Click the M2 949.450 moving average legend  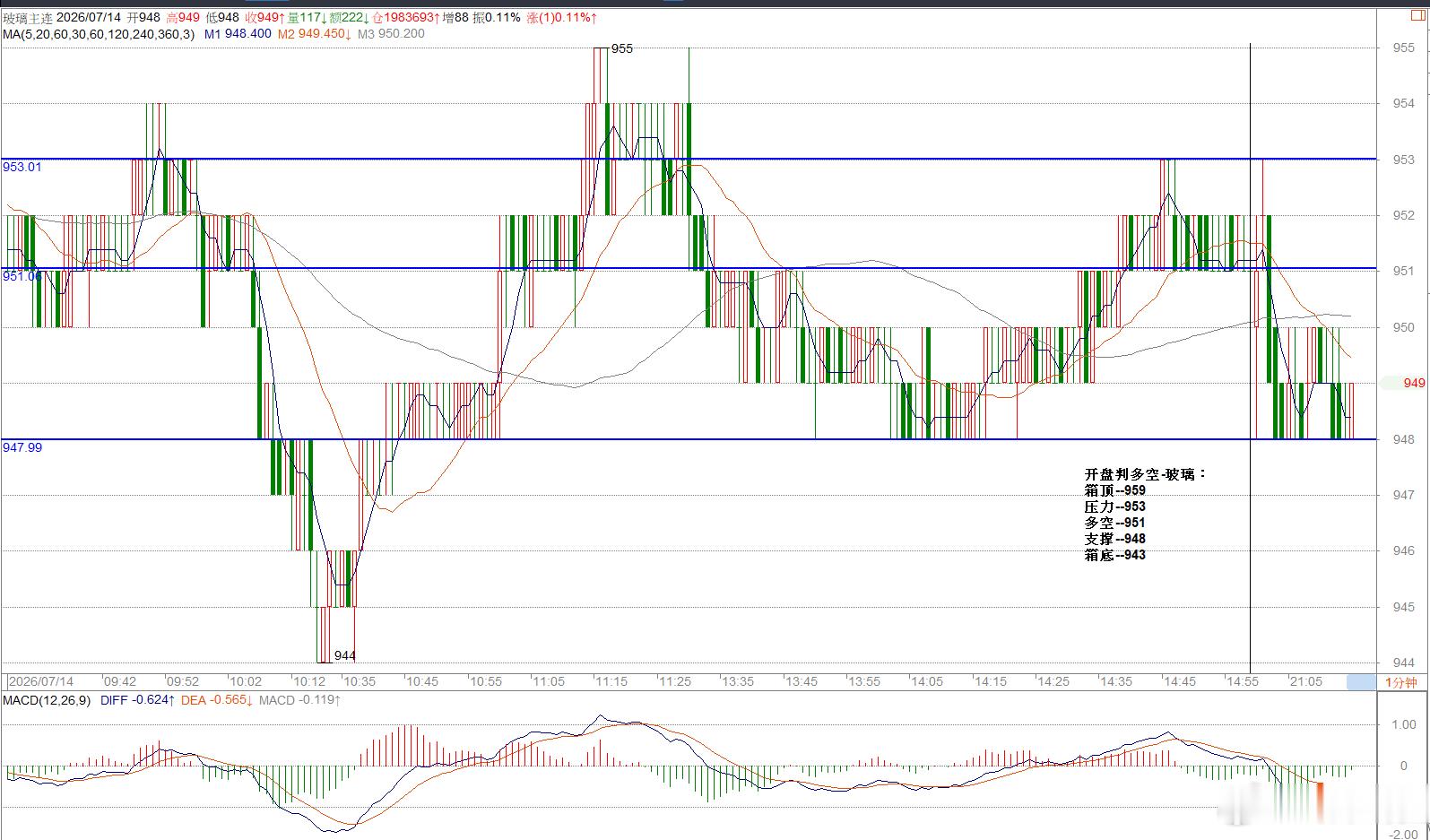[x=314, y=34]
